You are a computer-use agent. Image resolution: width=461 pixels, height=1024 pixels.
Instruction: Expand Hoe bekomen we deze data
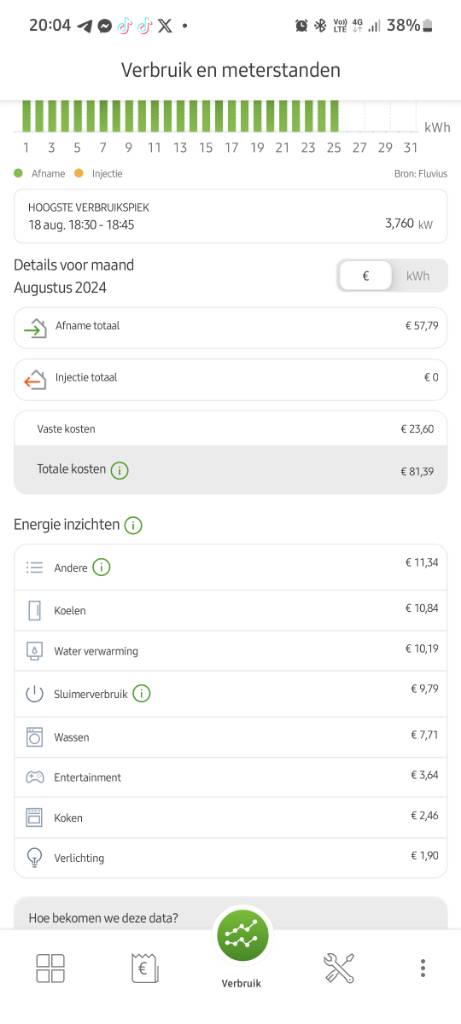[x=230, y=915]
